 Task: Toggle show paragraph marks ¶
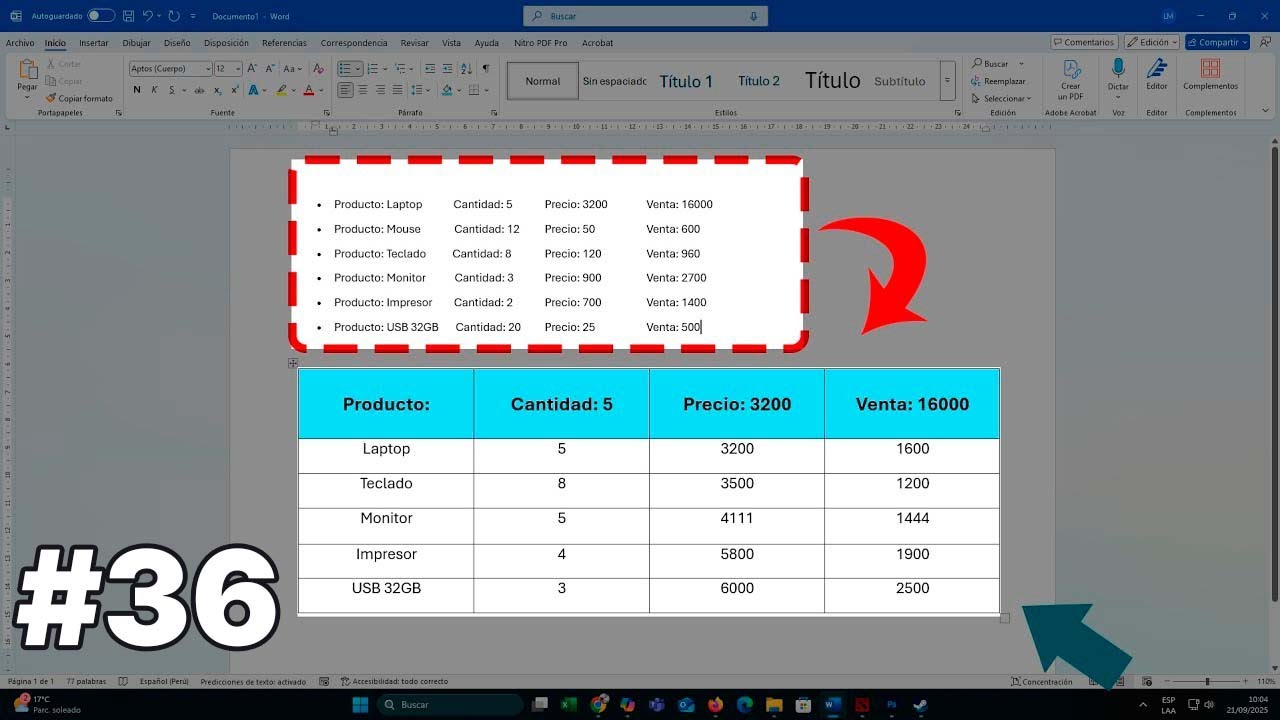pyautogui.click(x=486, y=69)
